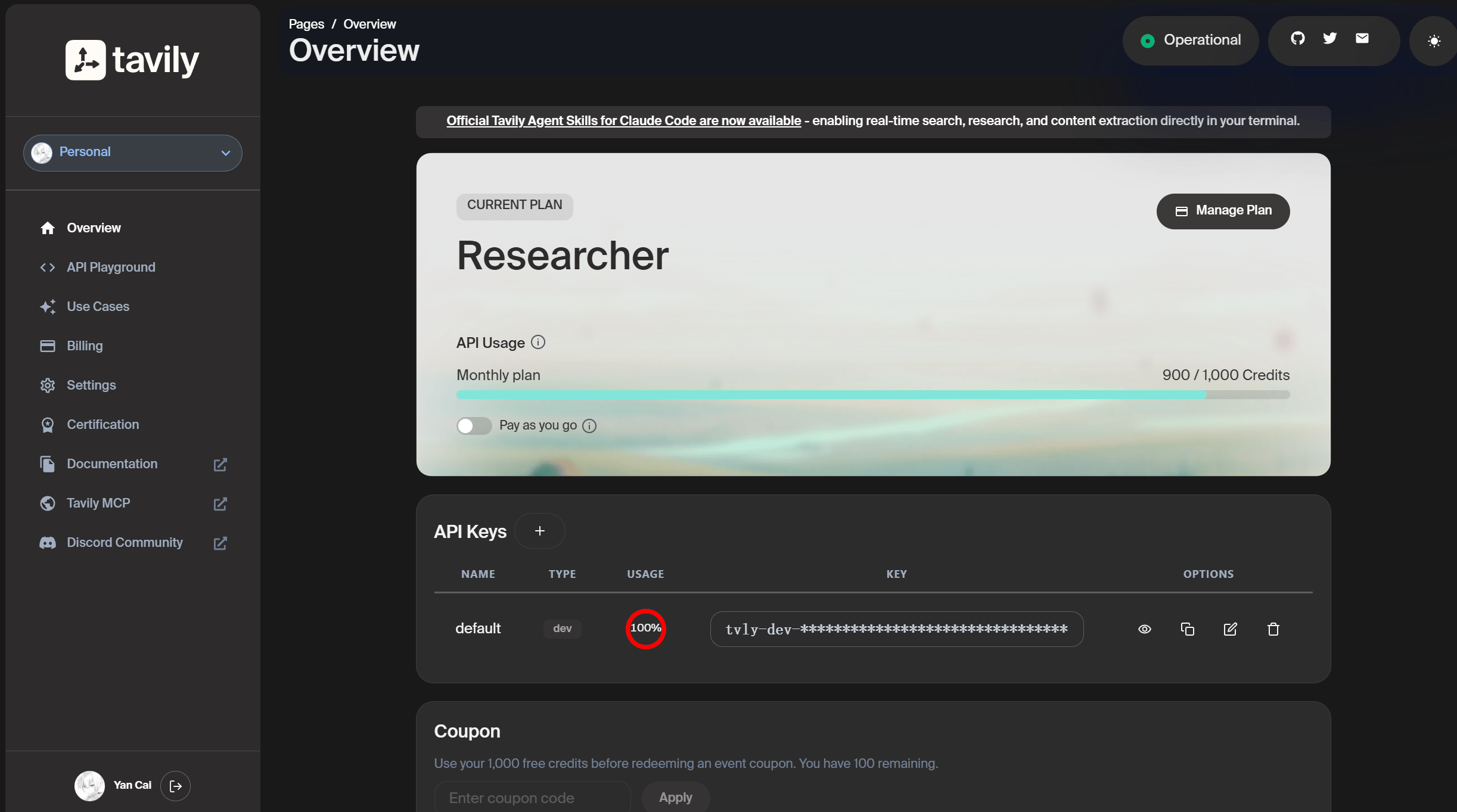Click the Overview breadcrumb link
Image resolution: width=1457 pixels, height=812 pixels.
pos(369,24)
